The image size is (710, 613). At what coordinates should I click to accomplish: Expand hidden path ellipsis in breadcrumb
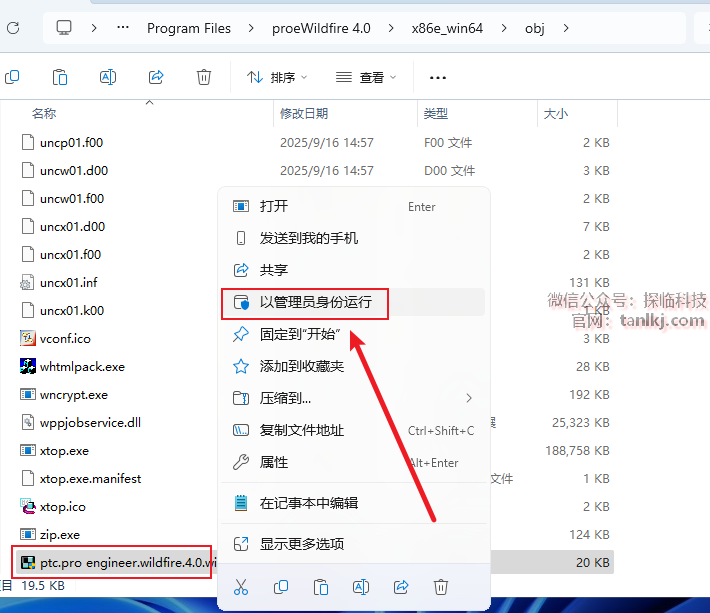click(123, 28)
